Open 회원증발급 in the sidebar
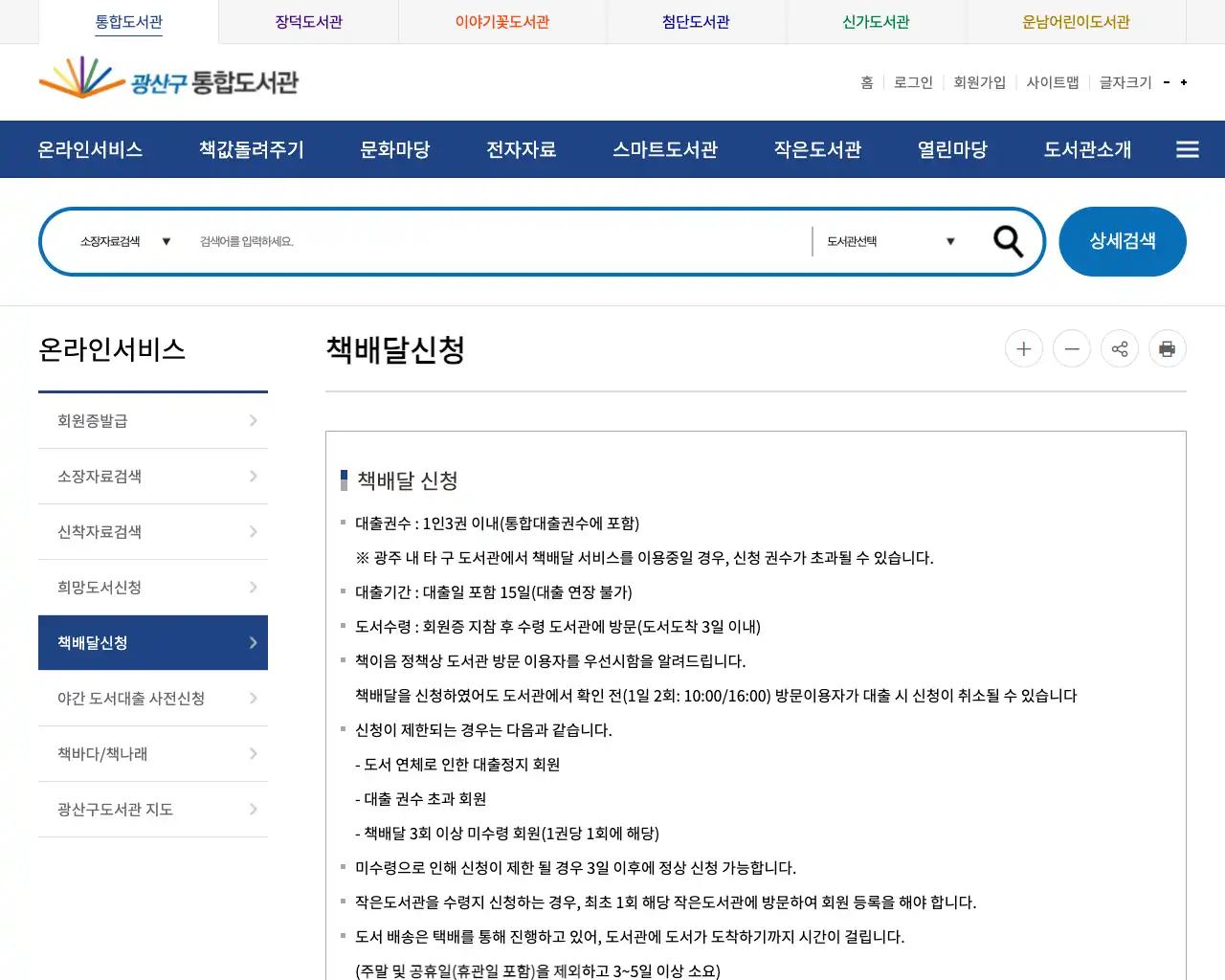This screenshot has width=1225, height=980. click(153, 421)
